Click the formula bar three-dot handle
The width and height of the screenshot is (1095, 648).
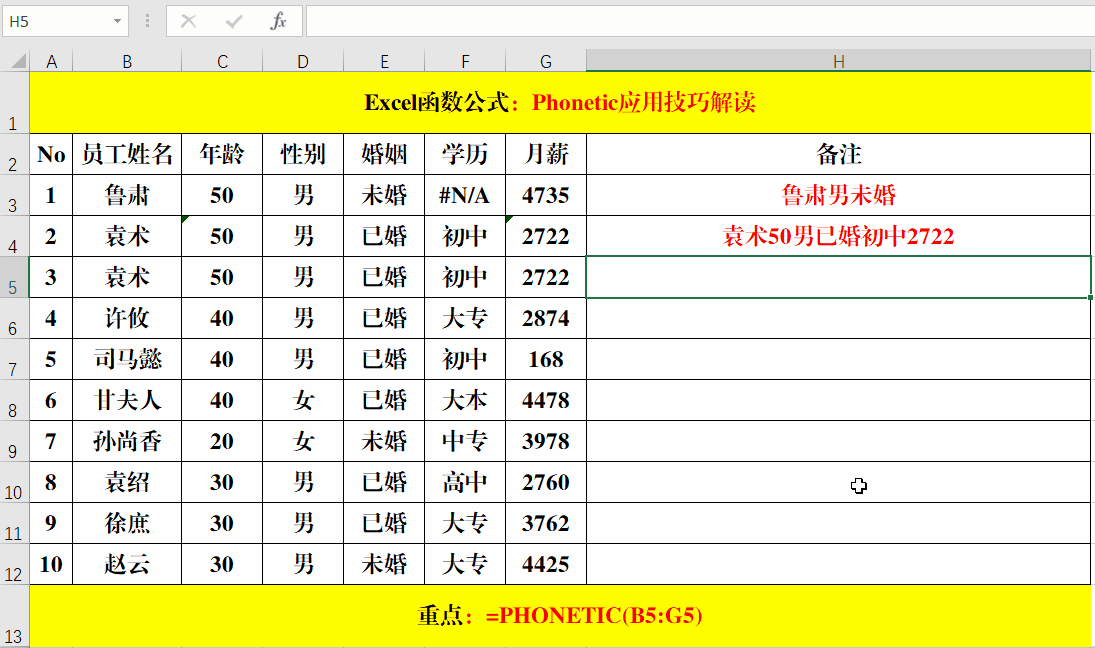click(x=147, y=22)
